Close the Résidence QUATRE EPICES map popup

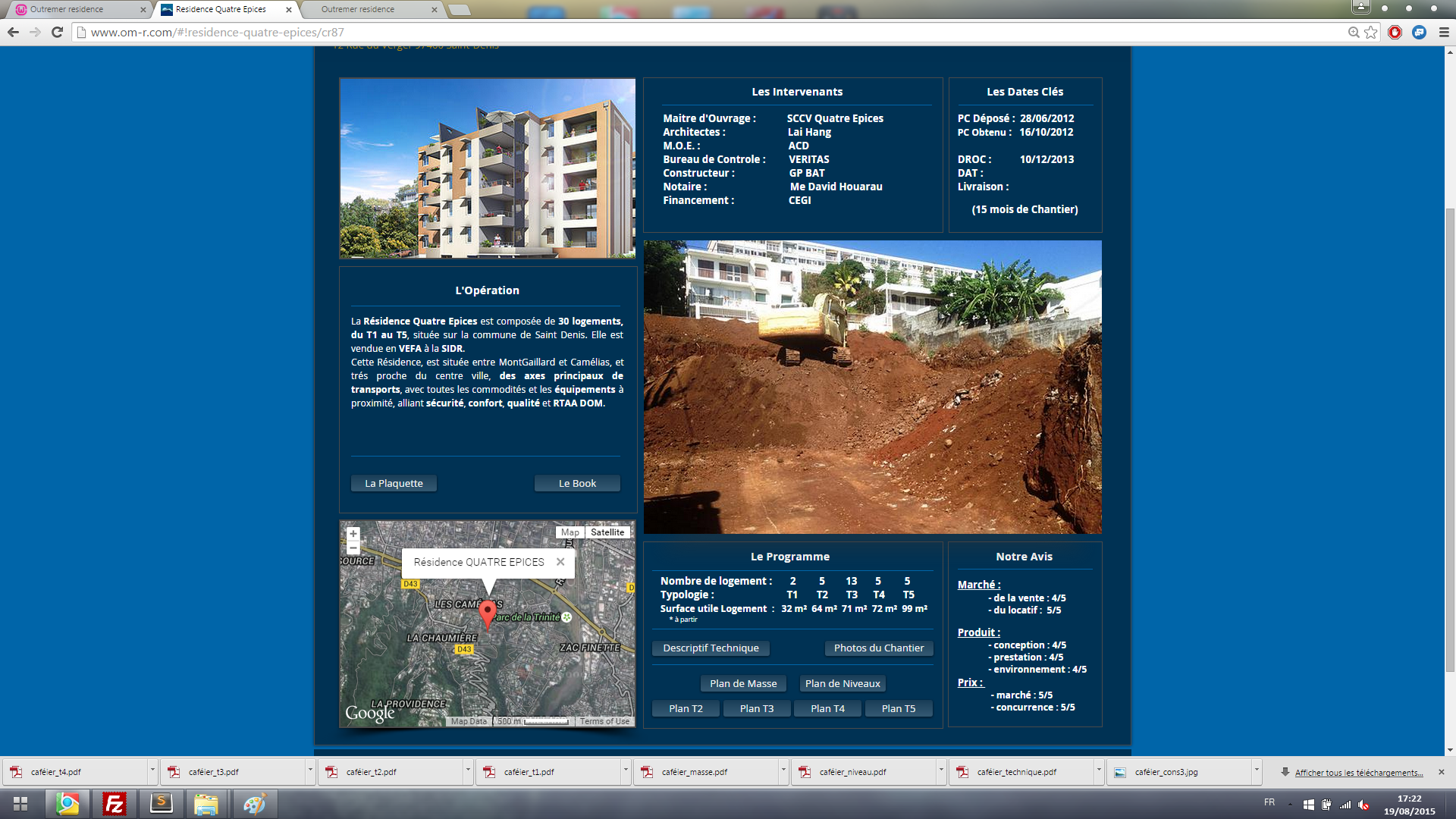click(x=560, y=562)
